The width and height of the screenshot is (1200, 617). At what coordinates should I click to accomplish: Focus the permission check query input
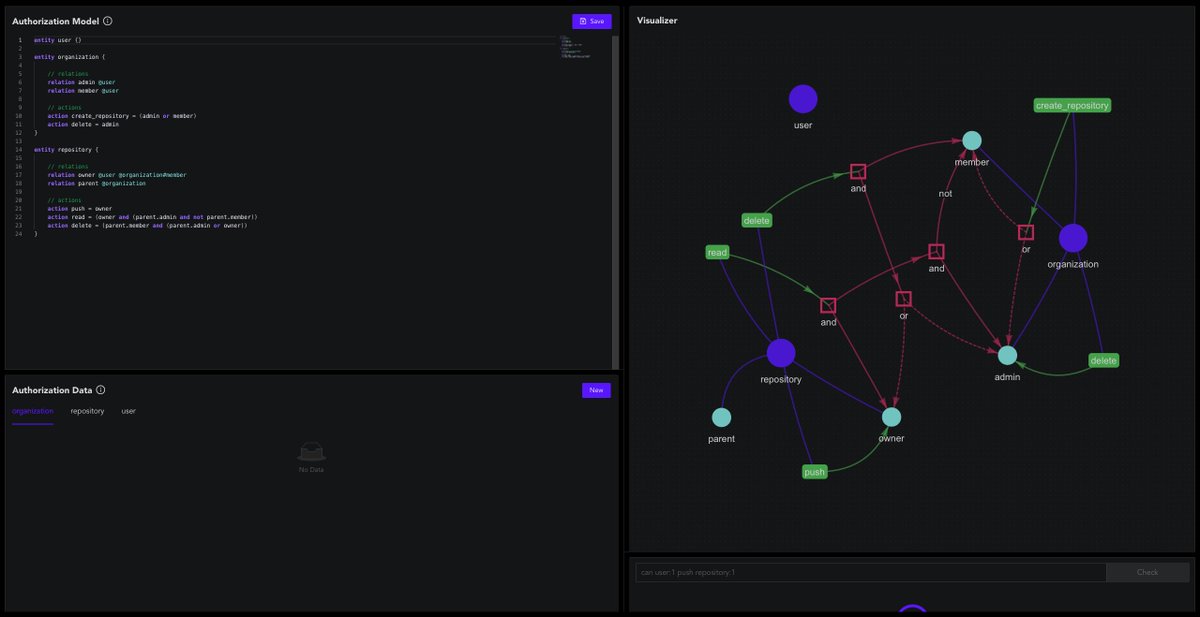[x=871, y=572]
